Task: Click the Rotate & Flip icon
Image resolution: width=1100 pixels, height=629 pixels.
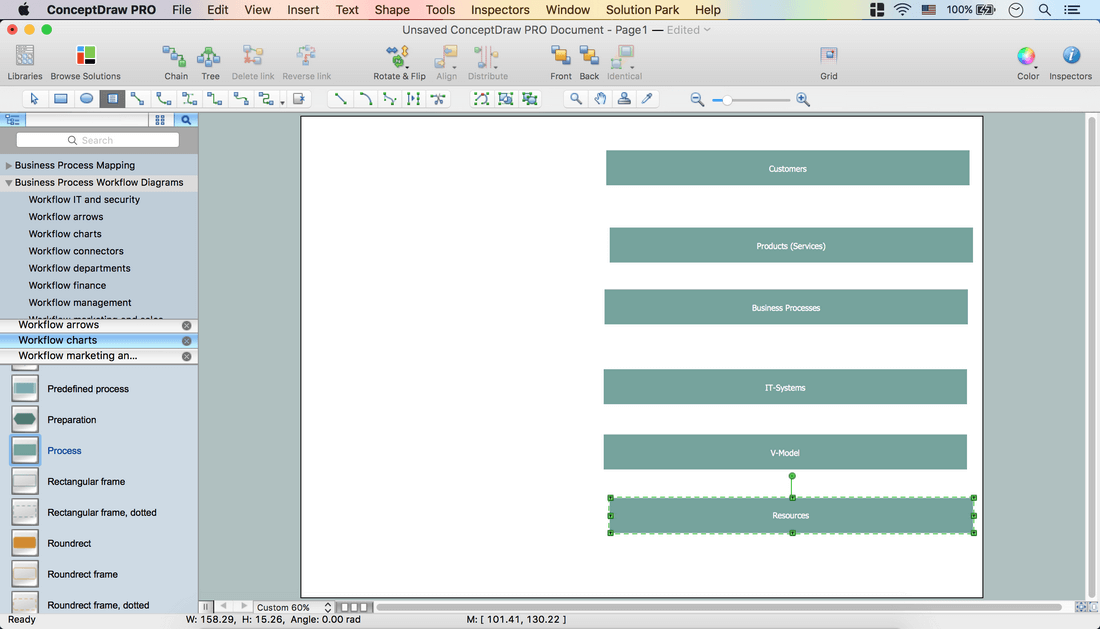Action: [x=399, y=57]
